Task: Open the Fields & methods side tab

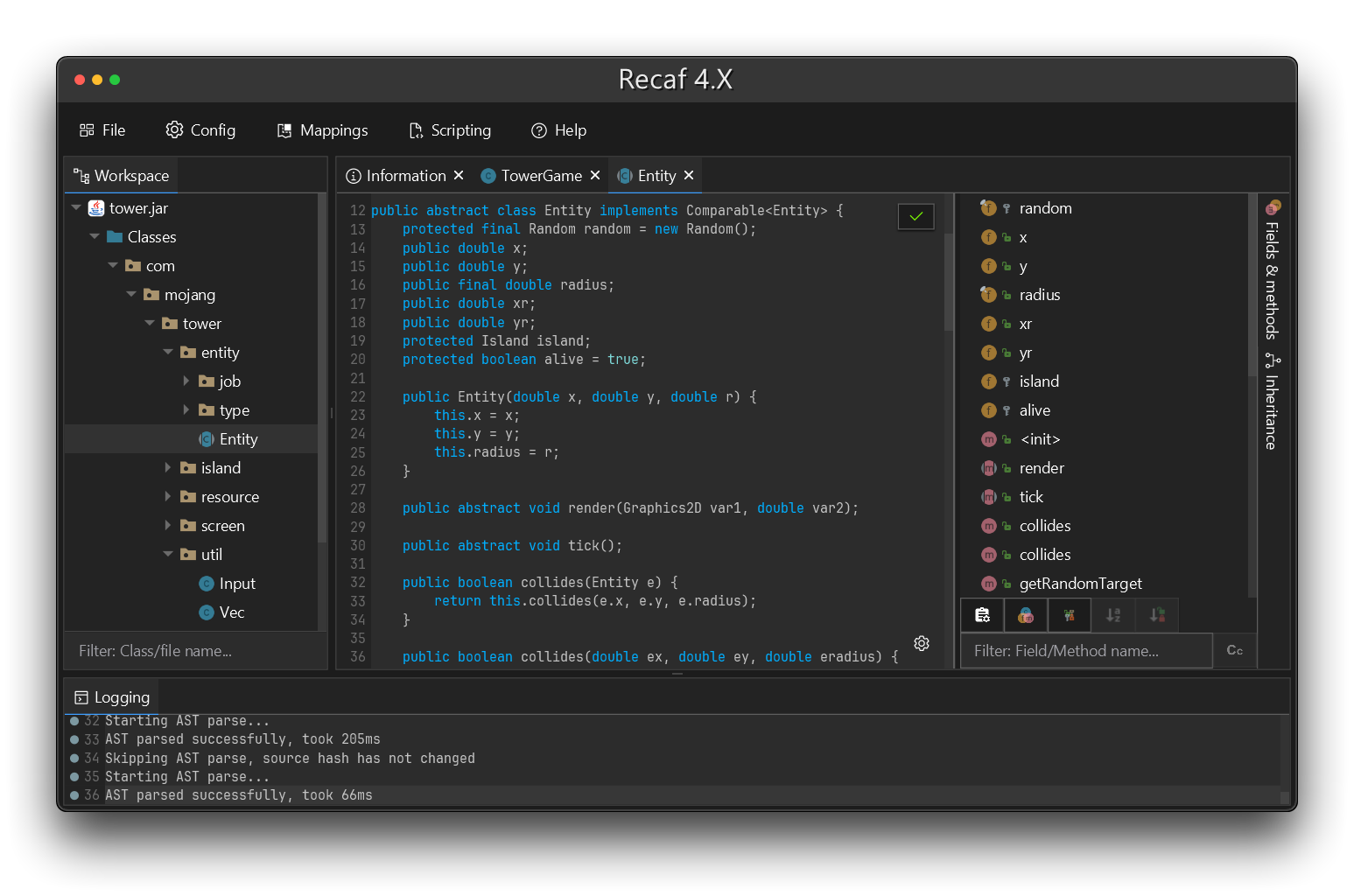Action: [1273, 270]
